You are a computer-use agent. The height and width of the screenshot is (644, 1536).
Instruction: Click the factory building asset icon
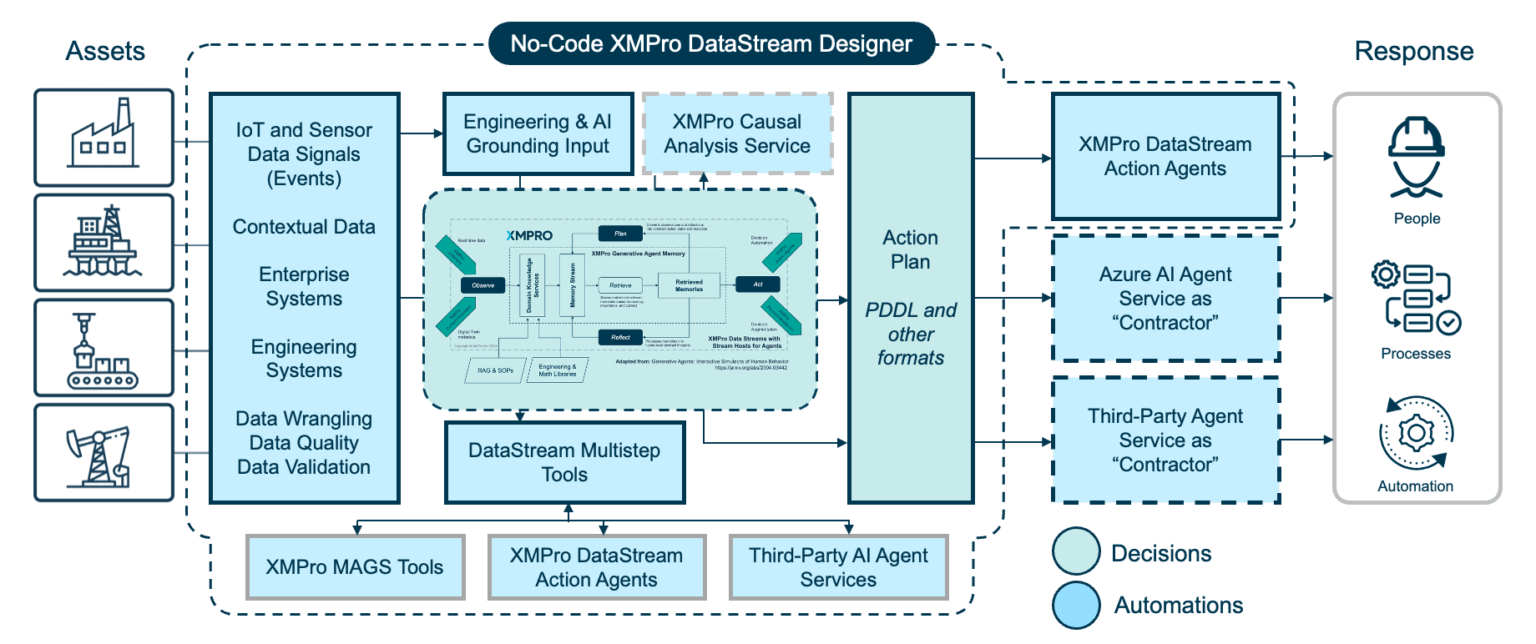(105, 137)
